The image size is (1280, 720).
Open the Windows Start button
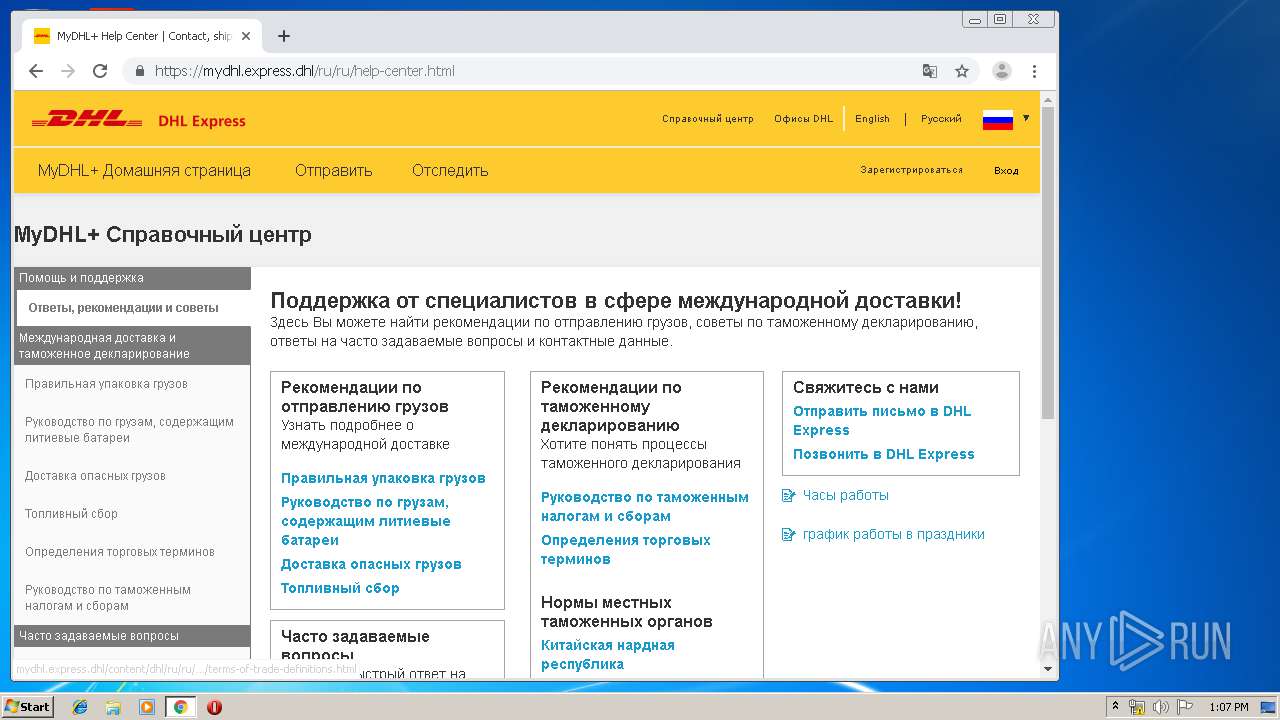(x=27, y=706)
